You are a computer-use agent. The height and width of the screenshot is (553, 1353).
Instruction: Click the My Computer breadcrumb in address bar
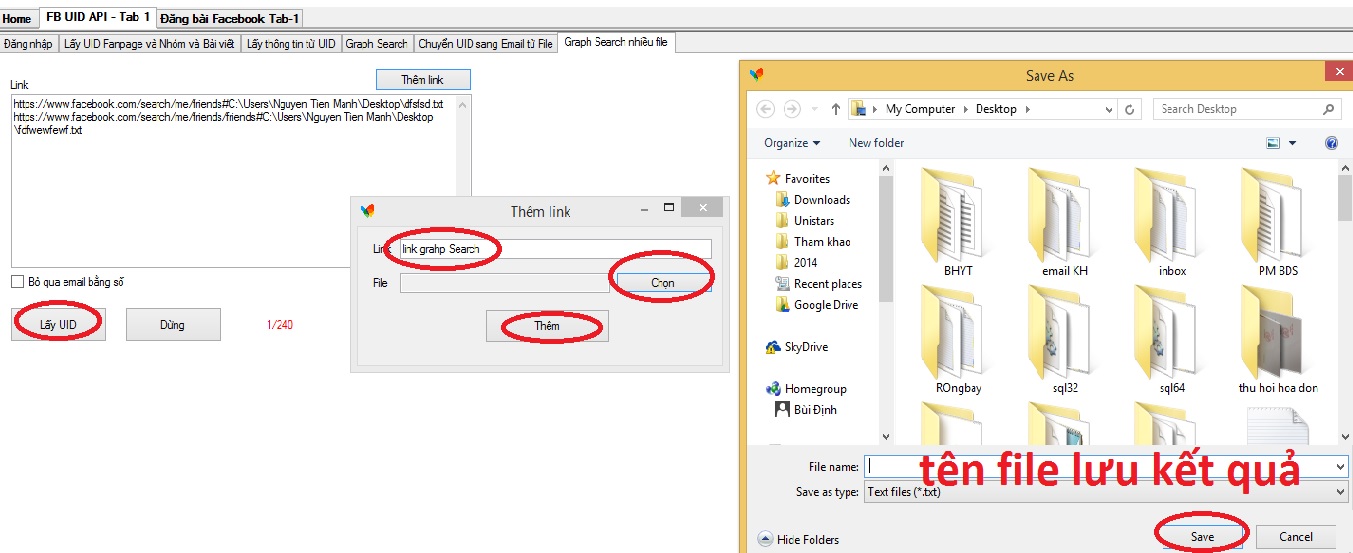tap(920, 109)
